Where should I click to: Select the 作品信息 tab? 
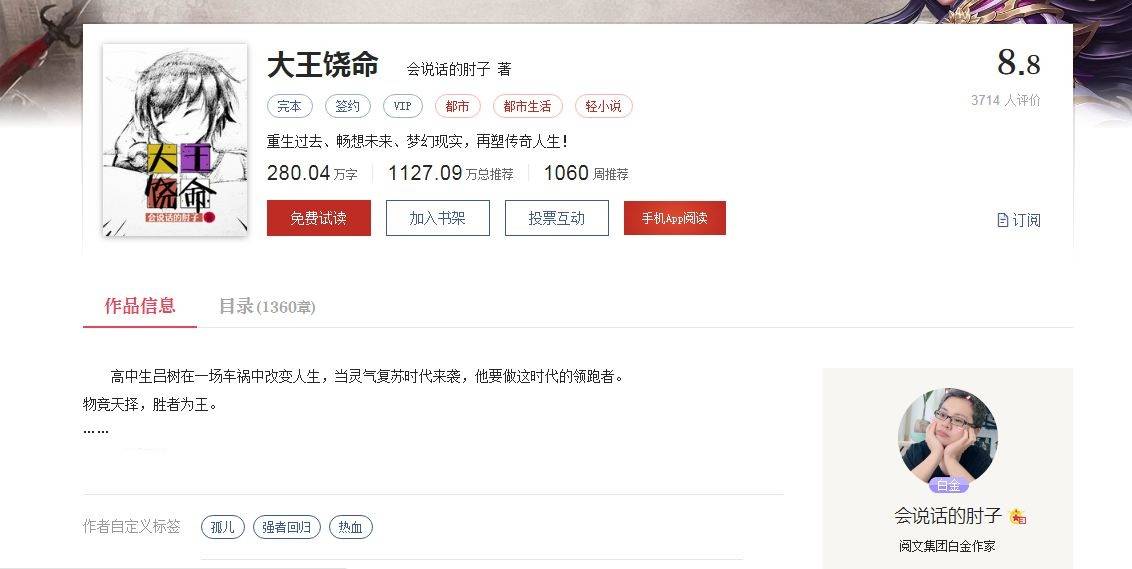(x=139, y=306)
